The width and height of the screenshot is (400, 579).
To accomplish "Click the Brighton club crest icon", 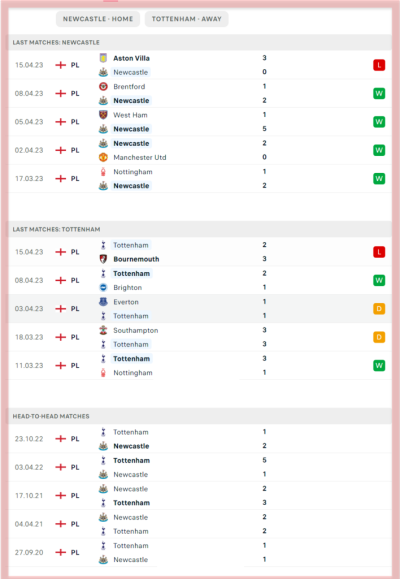I will [x=103, y=287].
